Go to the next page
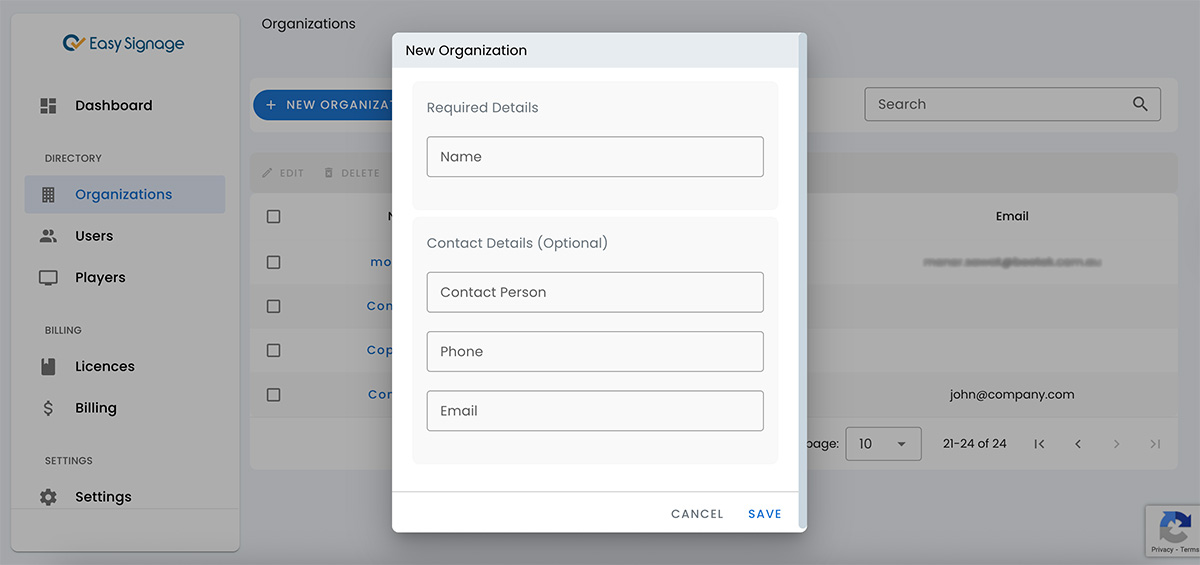 pyautogui.click(x=1117, y=444)
